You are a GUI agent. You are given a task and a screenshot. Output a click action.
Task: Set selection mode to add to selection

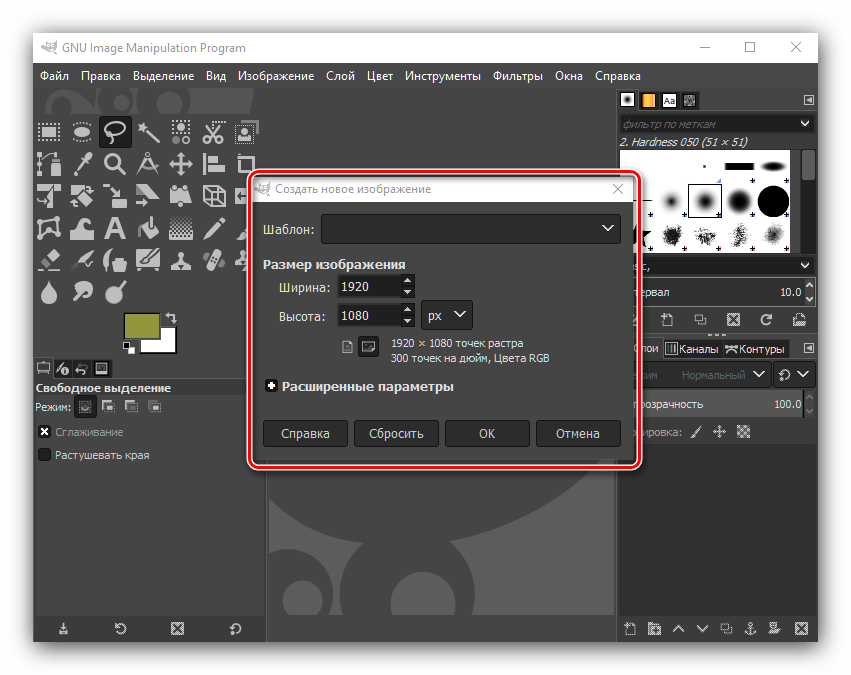pos(109,406)
